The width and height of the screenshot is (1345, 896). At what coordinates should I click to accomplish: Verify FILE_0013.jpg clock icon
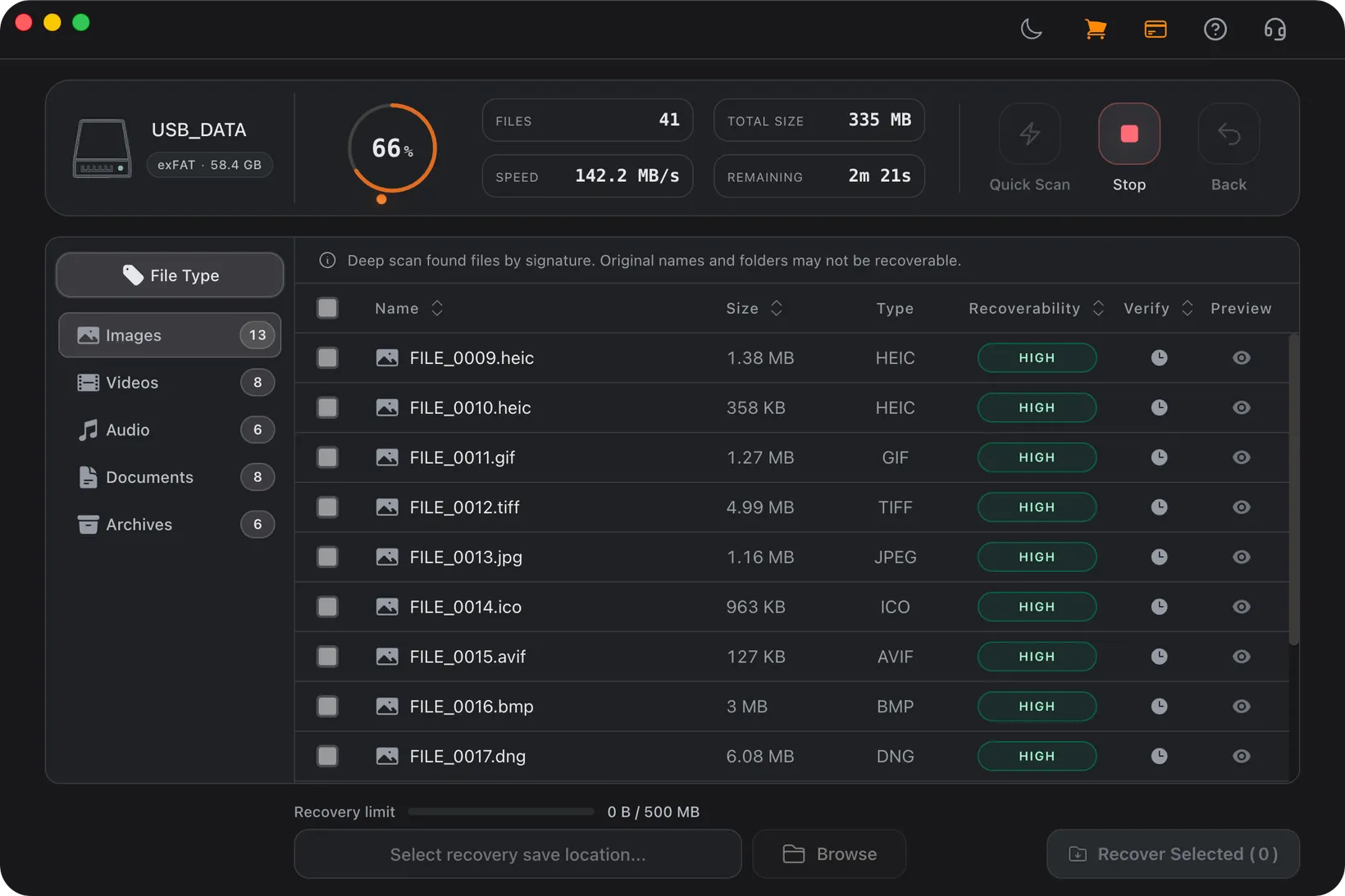[1159, 557]
